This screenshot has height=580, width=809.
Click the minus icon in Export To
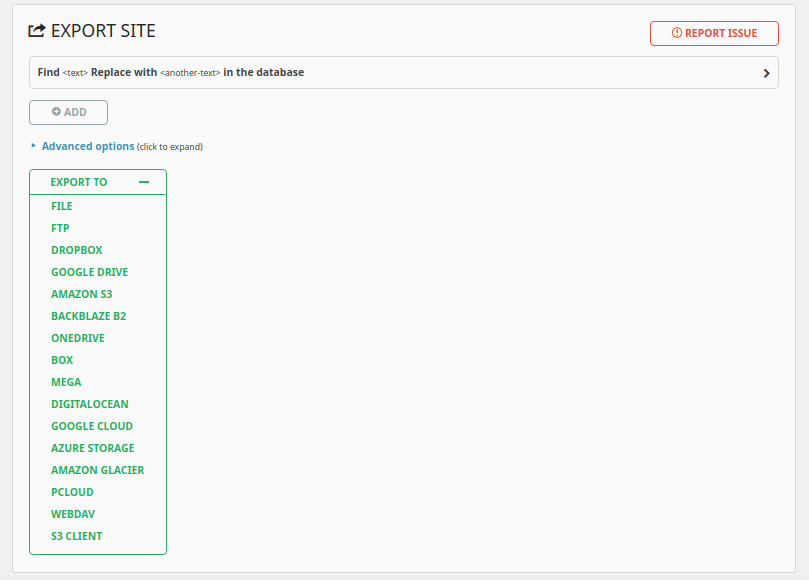pos(144,182)
